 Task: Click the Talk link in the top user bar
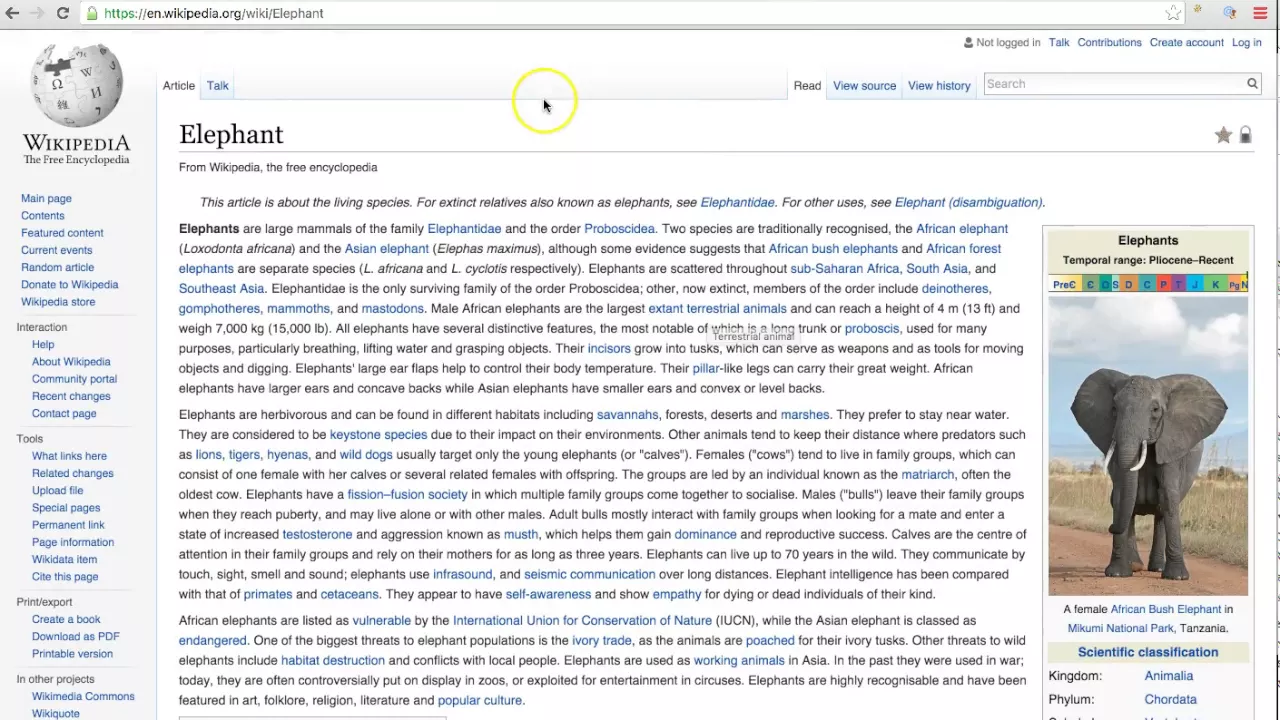click(x=1058, y=42)
